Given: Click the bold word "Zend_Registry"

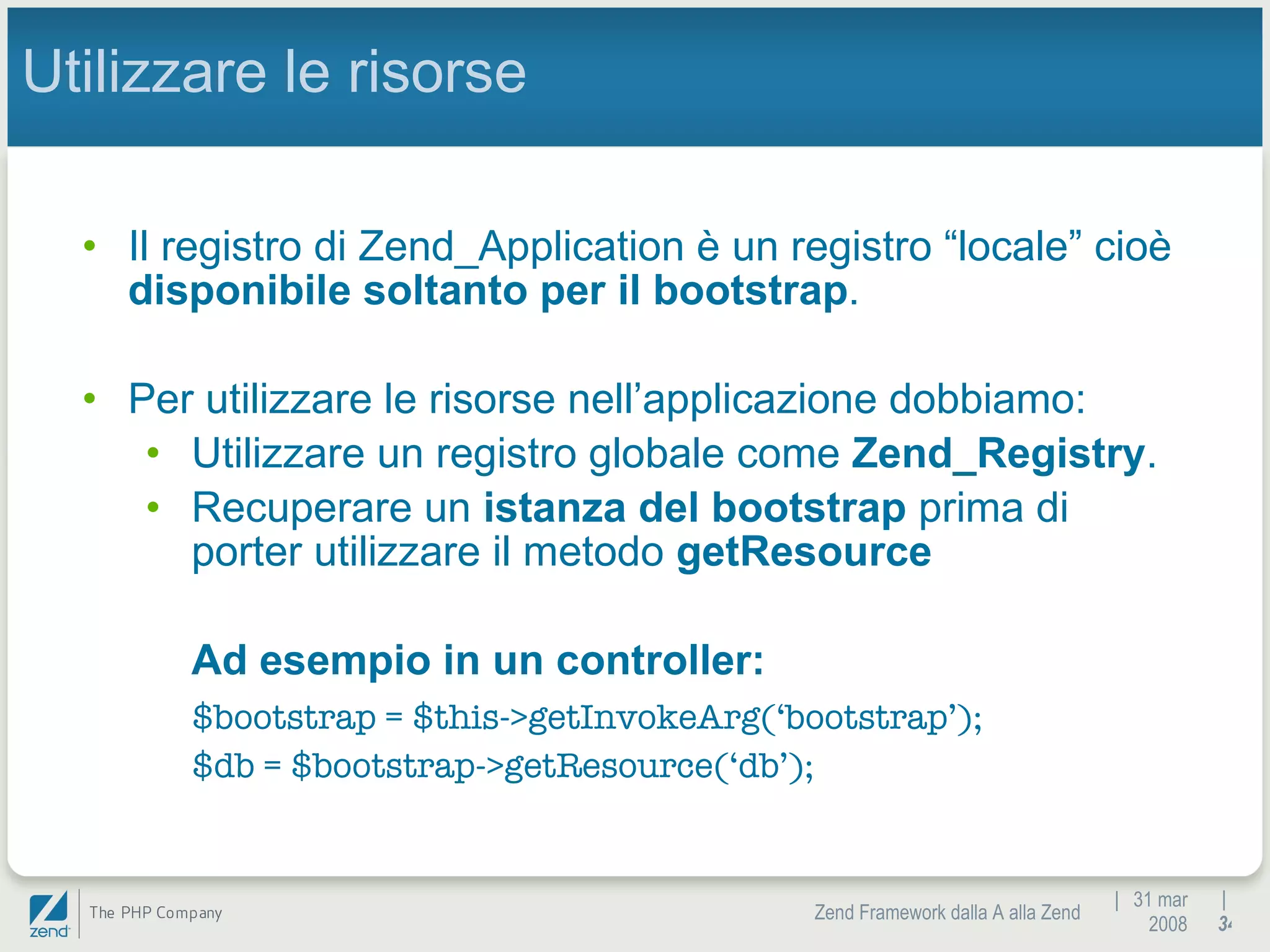Looking at the screenshot, I should [x=998, y=454].
